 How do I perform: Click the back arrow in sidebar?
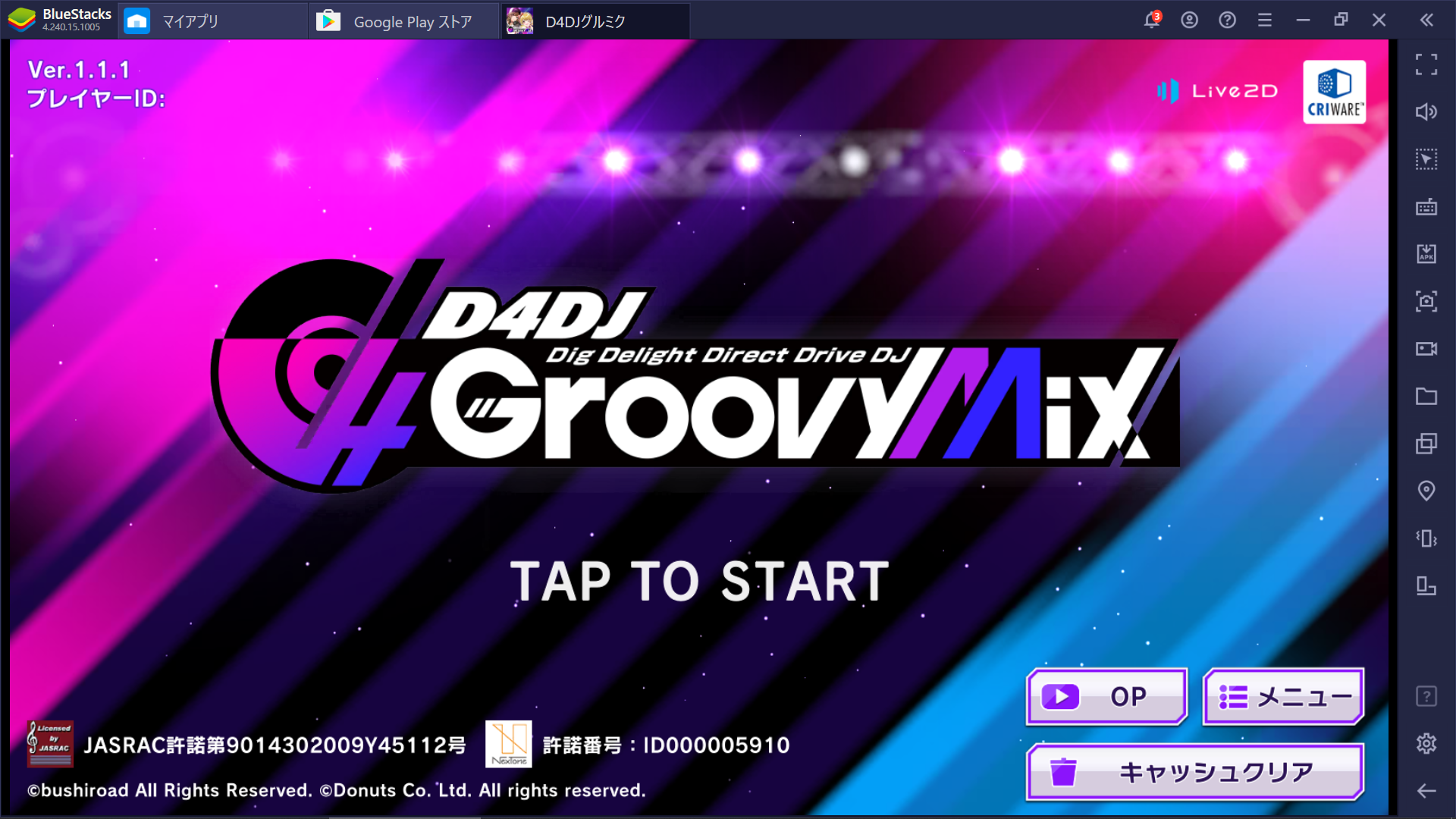click(1426, 791)
